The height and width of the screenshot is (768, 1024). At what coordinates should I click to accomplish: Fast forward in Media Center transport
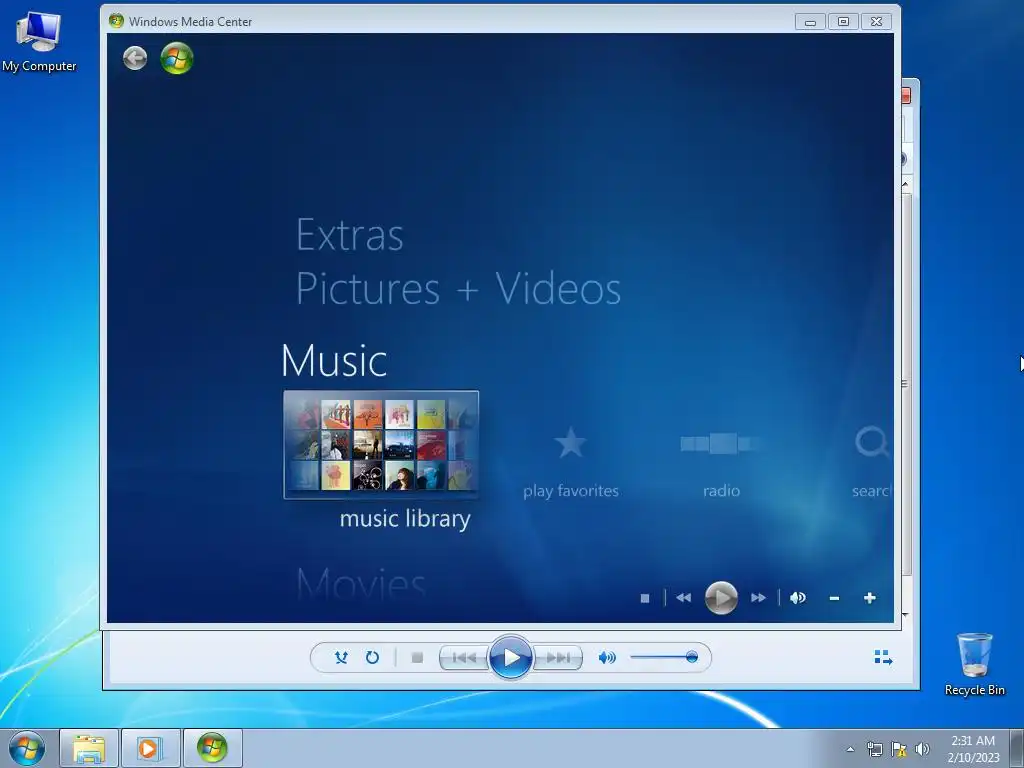[758, 598]
